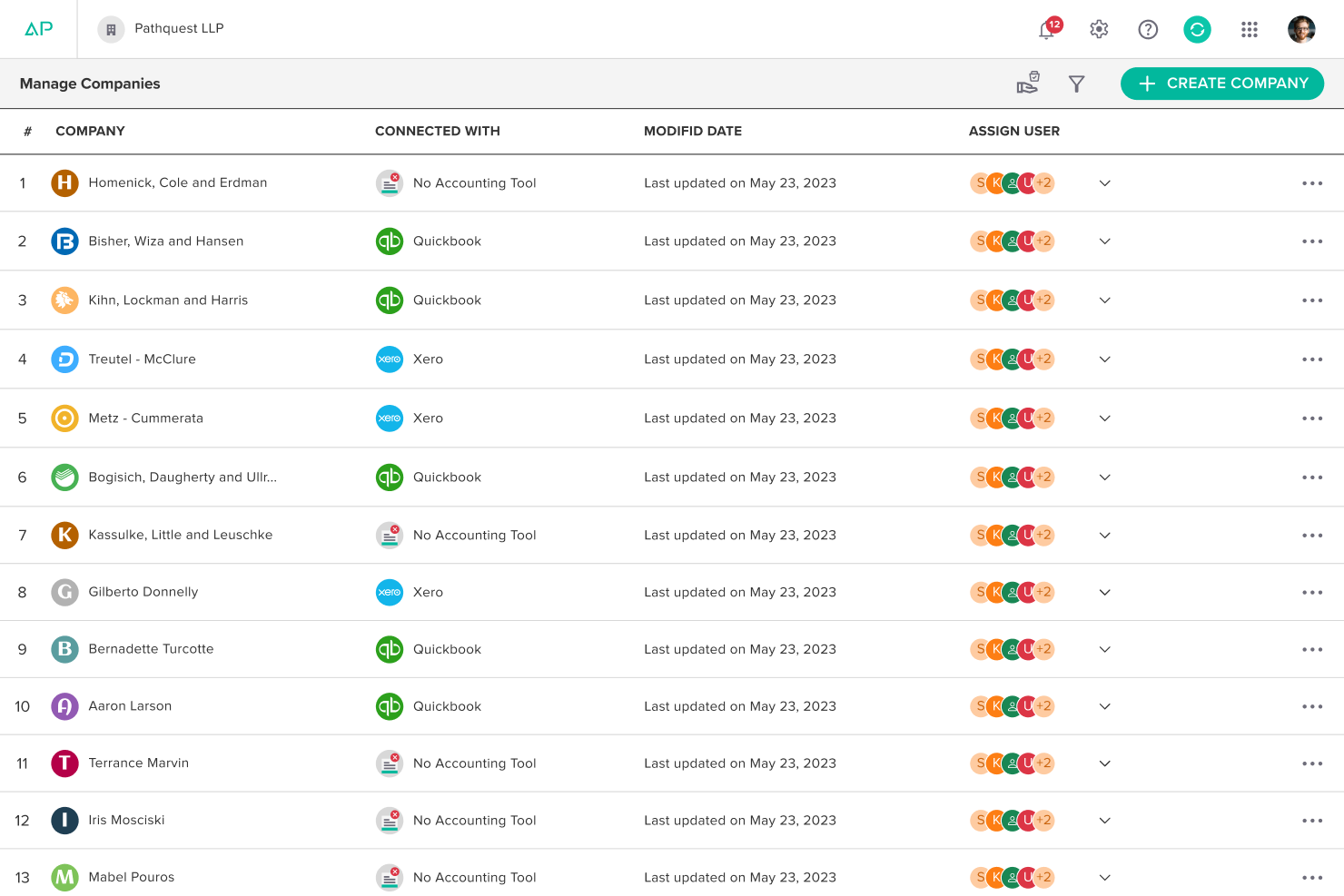Expand assigned users chevron for Terrance Marvin
Image resolution: width=1344 pixels, height=896 pixels.
(1105, 763)
